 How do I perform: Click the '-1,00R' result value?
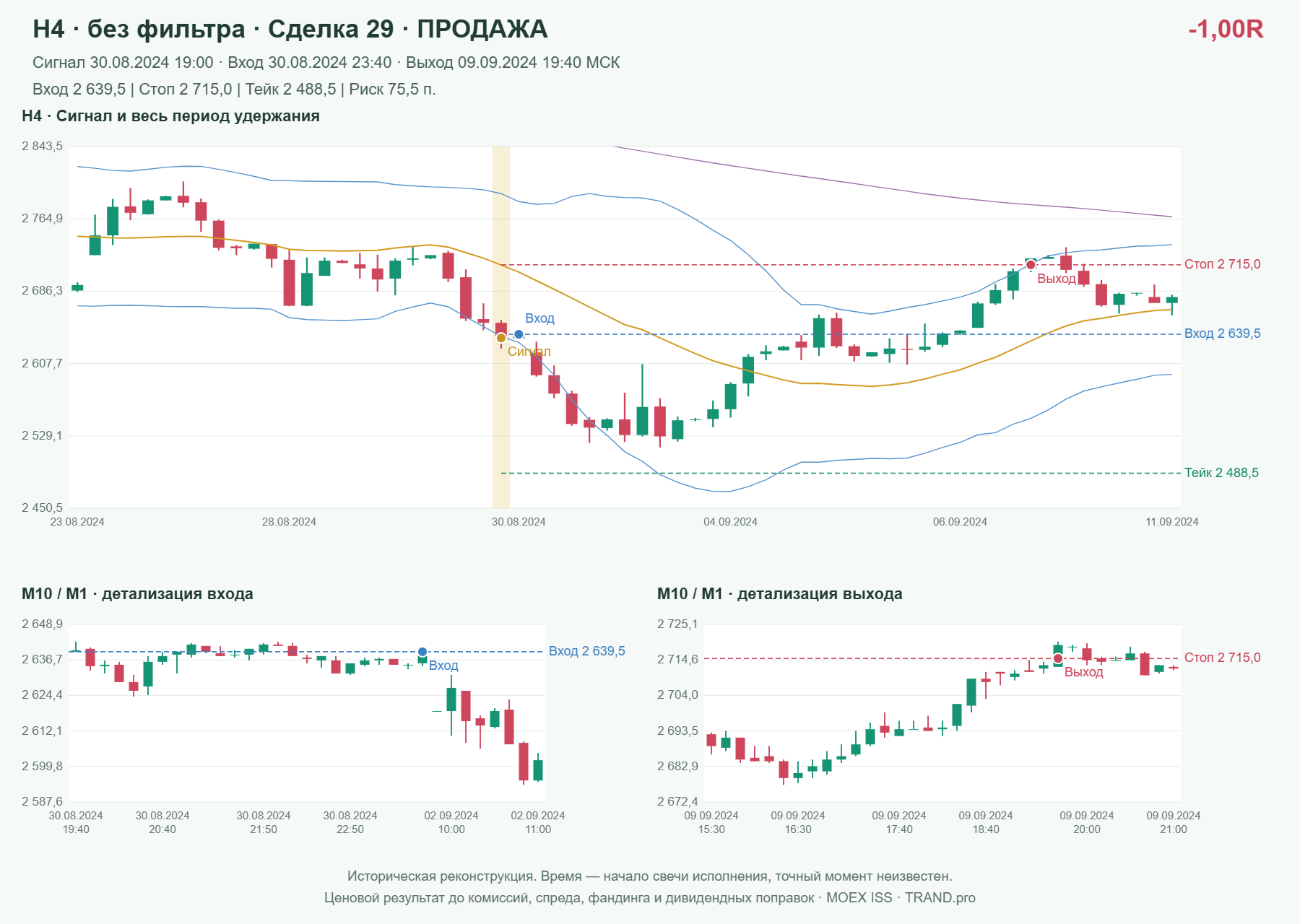1226,29
